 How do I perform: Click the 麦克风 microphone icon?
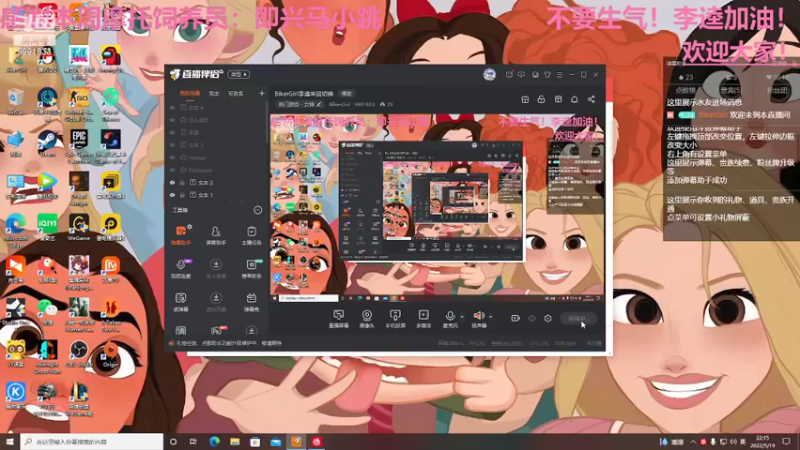449,316
